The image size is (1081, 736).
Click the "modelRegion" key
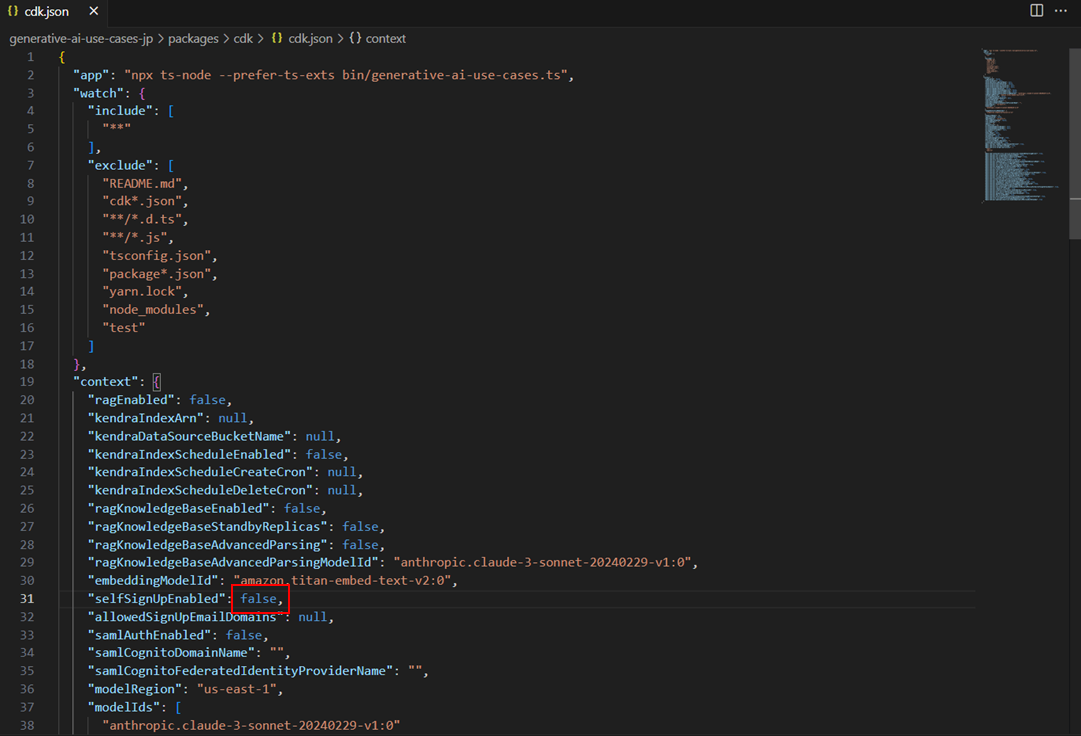135,689
